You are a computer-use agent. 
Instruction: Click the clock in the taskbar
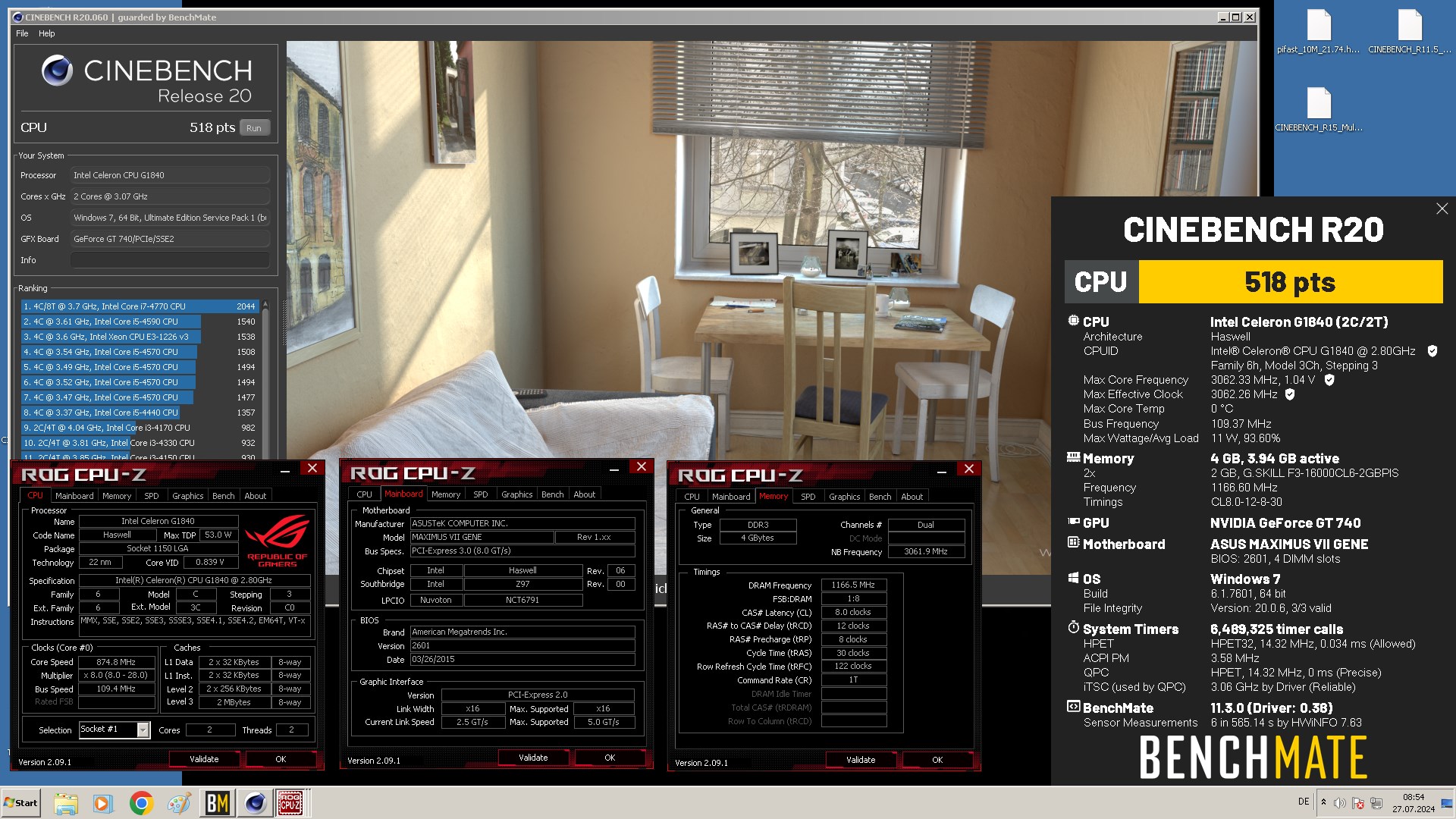click(1413, 803)
